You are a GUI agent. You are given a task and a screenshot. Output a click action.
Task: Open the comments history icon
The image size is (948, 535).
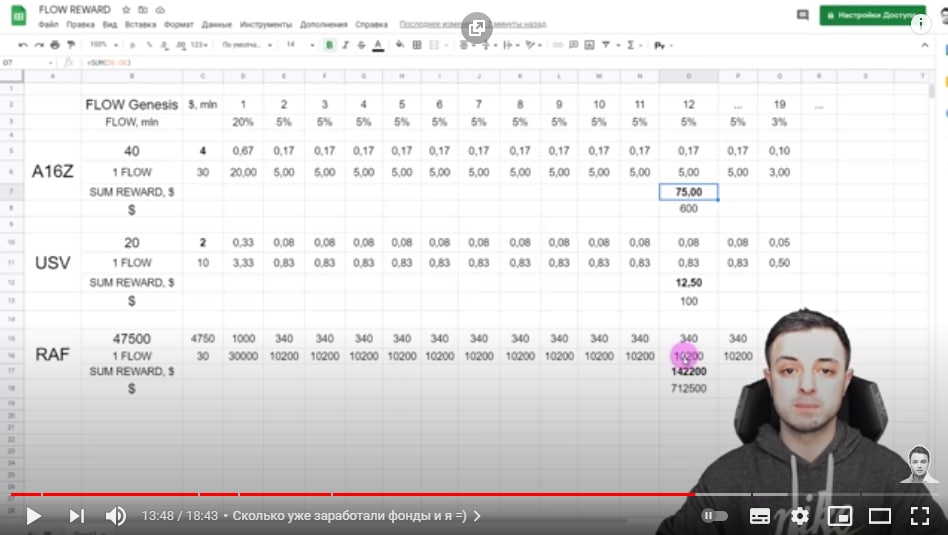coord(802,15)
